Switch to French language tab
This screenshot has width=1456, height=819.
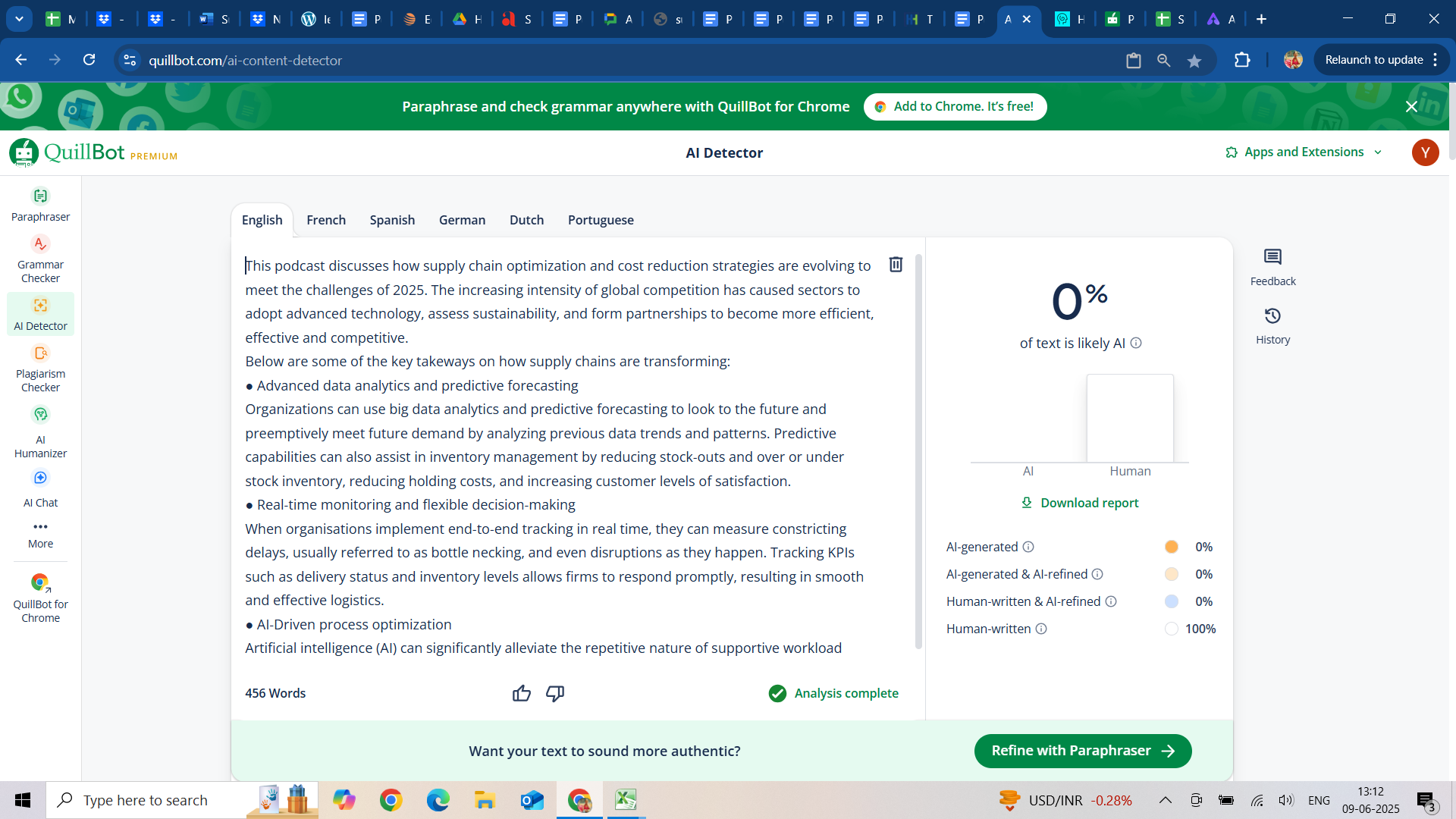[x=326, y=220]
